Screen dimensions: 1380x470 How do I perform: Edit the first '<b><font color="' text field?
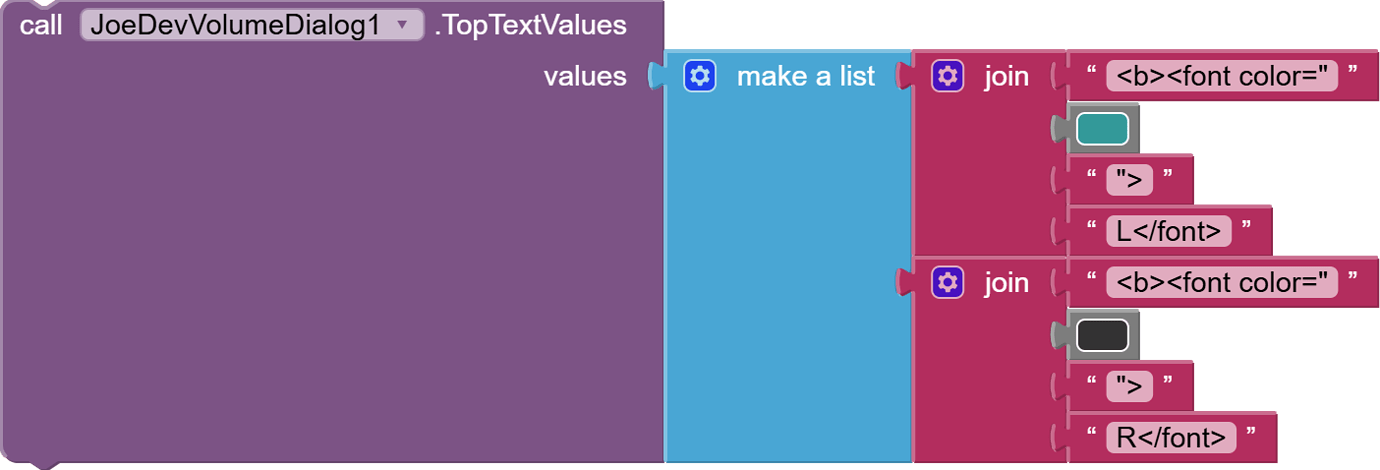[1222, 76]
